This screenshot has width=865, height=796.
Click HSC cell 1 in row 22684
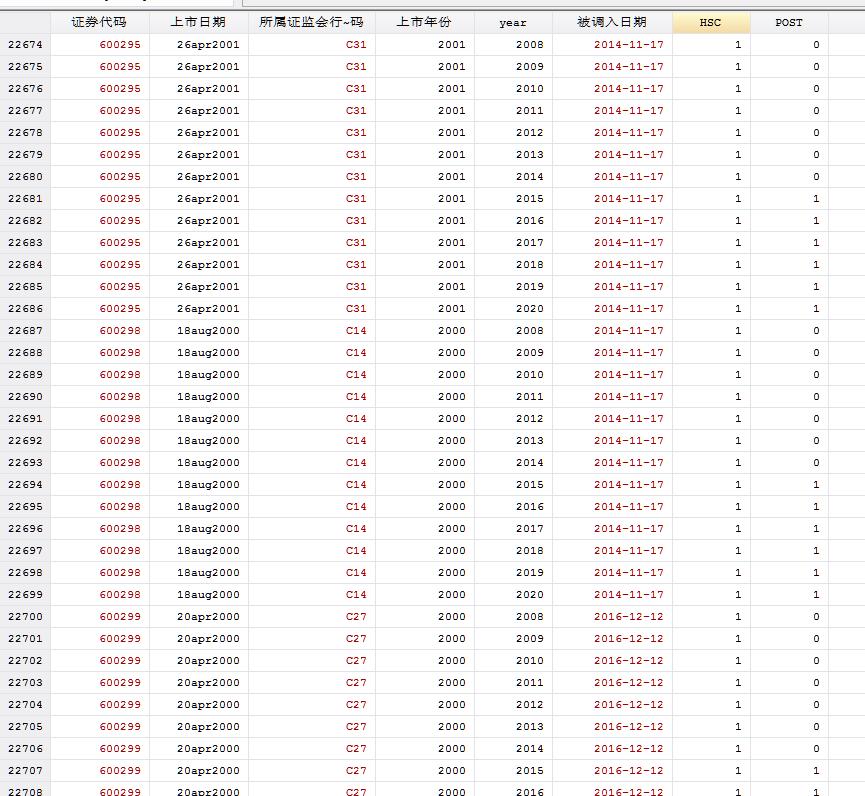(712, 265)
